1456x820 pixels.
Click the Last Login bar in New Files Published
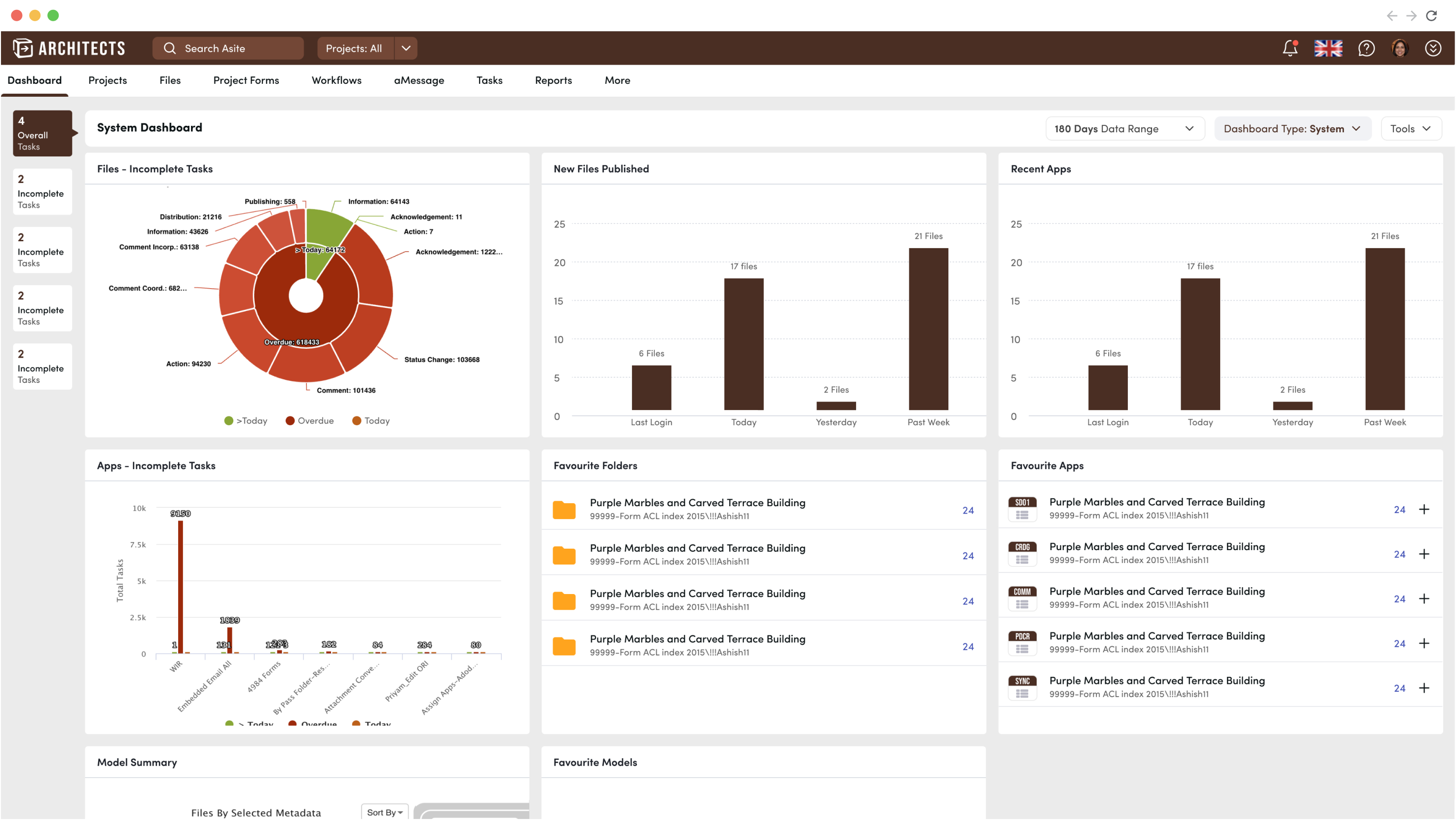click(651, 388)
